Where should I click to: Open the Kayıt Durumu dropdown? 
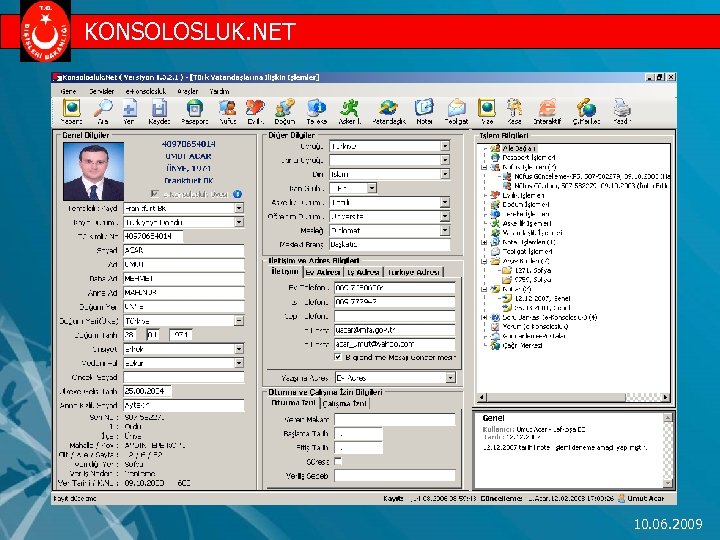[239, 222]
